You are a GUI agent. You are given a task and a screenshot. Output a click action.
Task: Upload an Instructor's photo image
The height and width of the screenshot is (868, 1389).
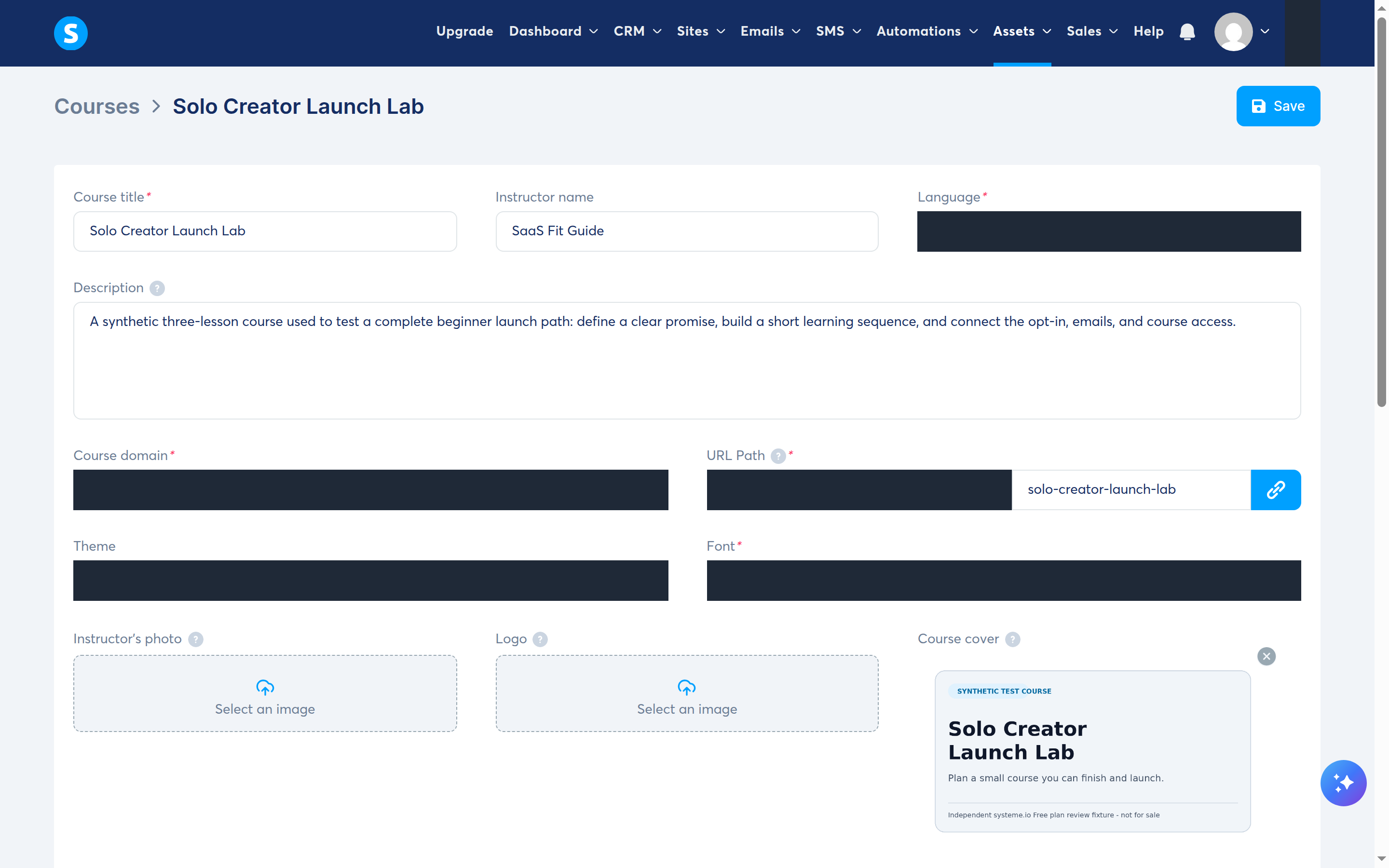click(x=265, y=693)
